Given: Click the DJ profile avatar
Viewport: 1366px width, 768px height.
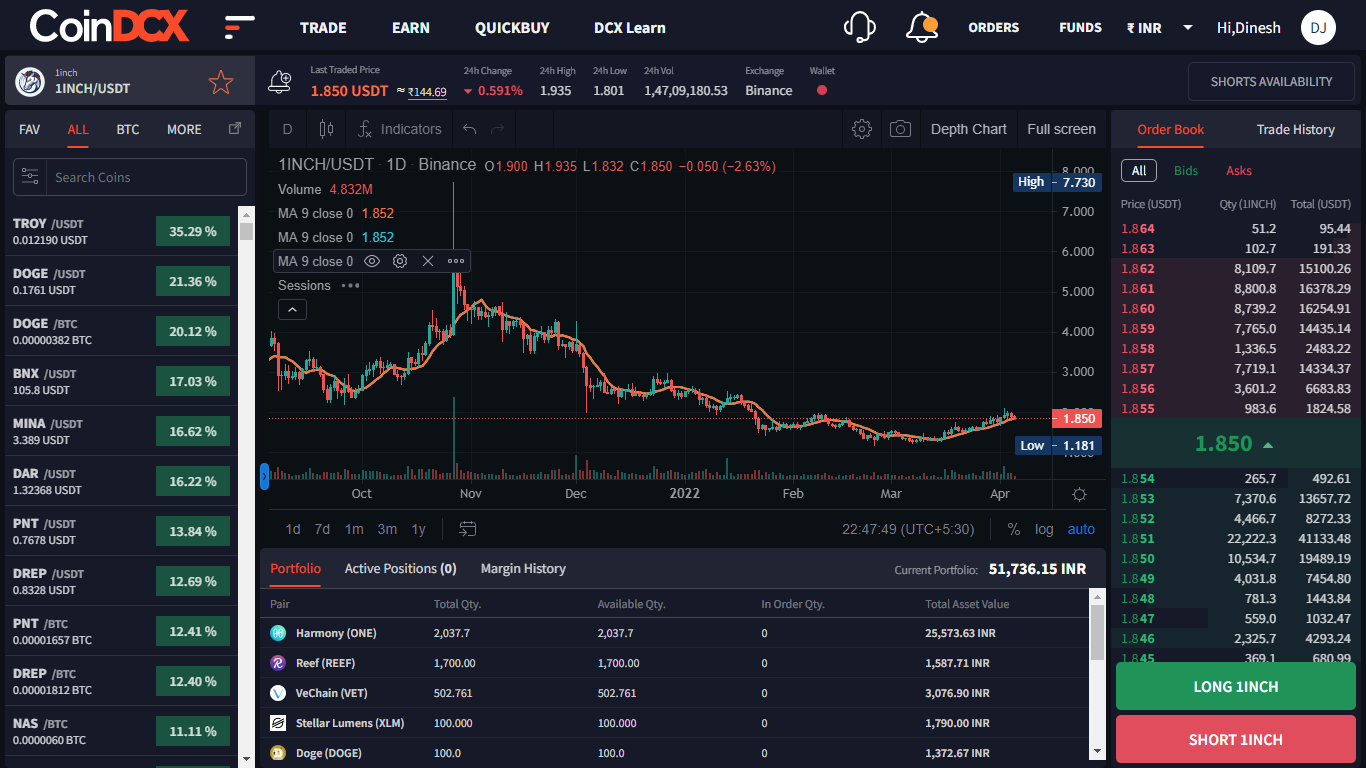Looking at the screenshot, I should [1318, 27].
